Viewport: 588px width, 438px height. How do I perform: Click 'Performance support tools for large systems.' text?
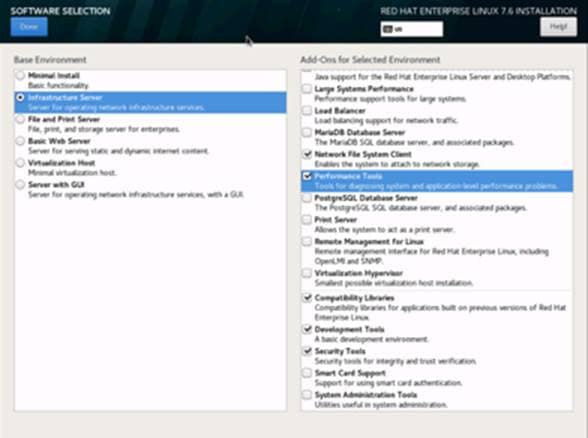(x=390, y=99)
